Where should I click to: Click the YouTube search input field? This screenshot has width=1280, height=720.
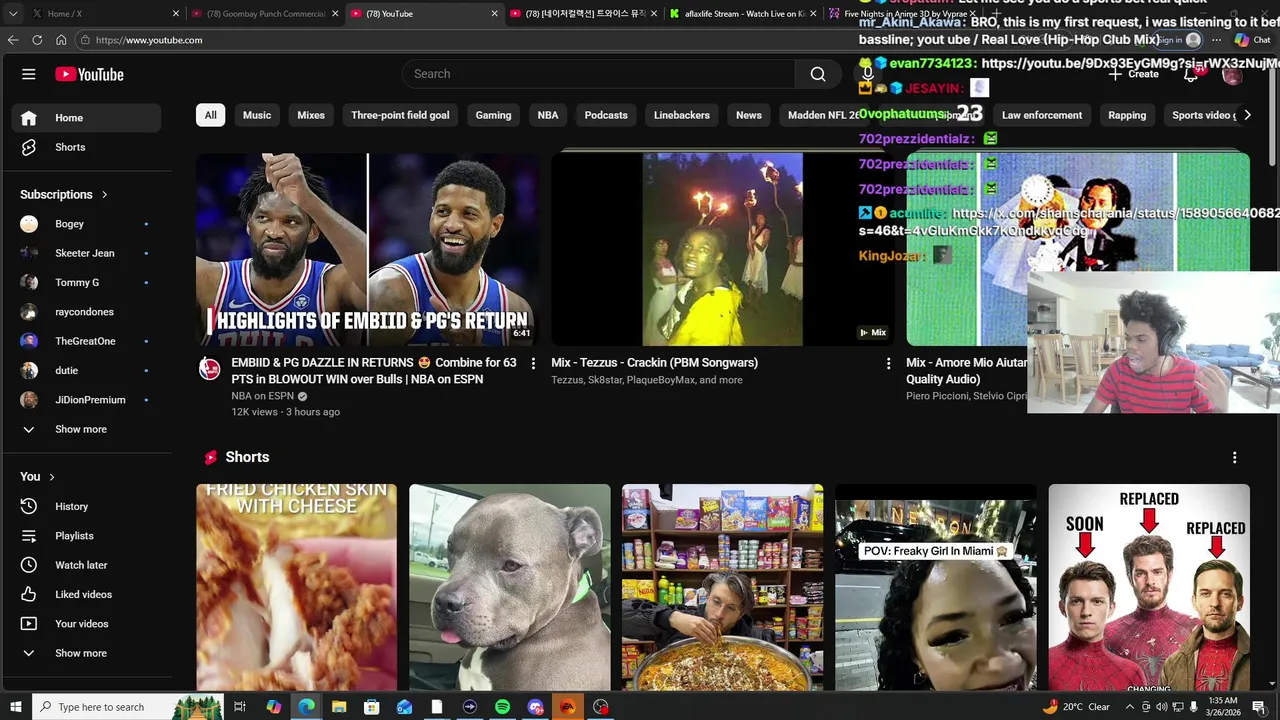[x=599, y=74]
